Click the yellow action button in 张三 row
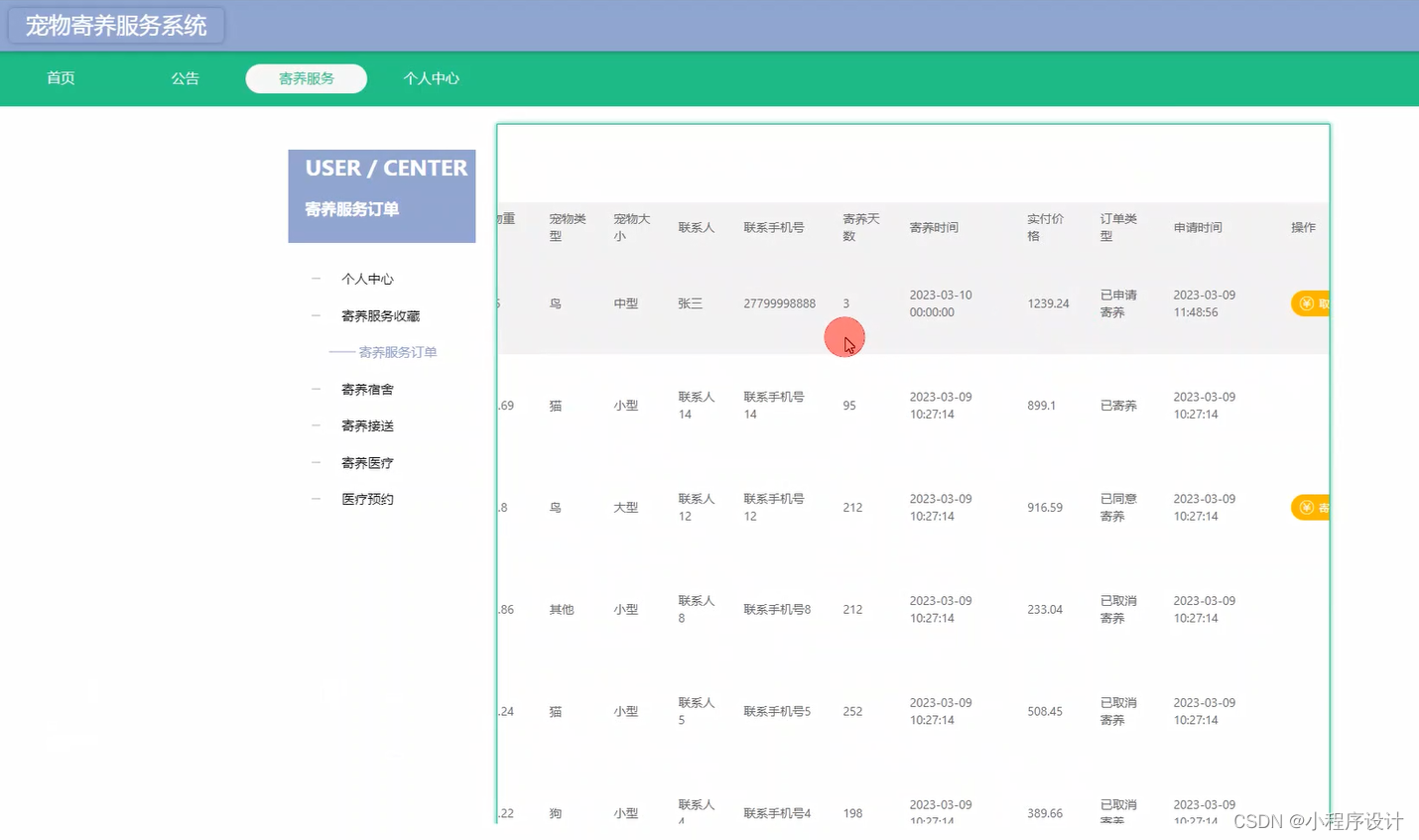Viewport: 1419px width, 840px height. pos(1310,303)
